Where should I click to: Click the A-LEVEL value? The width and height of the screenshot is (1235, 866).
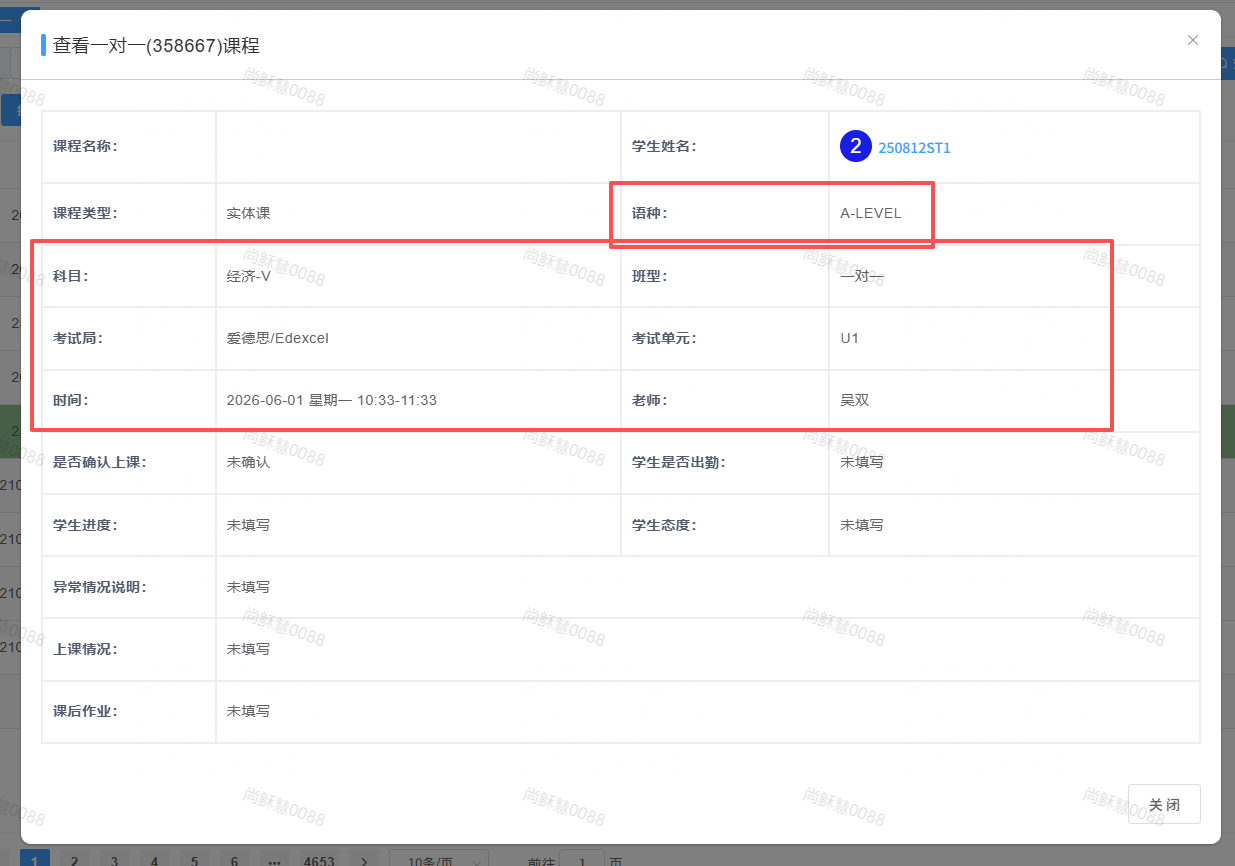870,213
